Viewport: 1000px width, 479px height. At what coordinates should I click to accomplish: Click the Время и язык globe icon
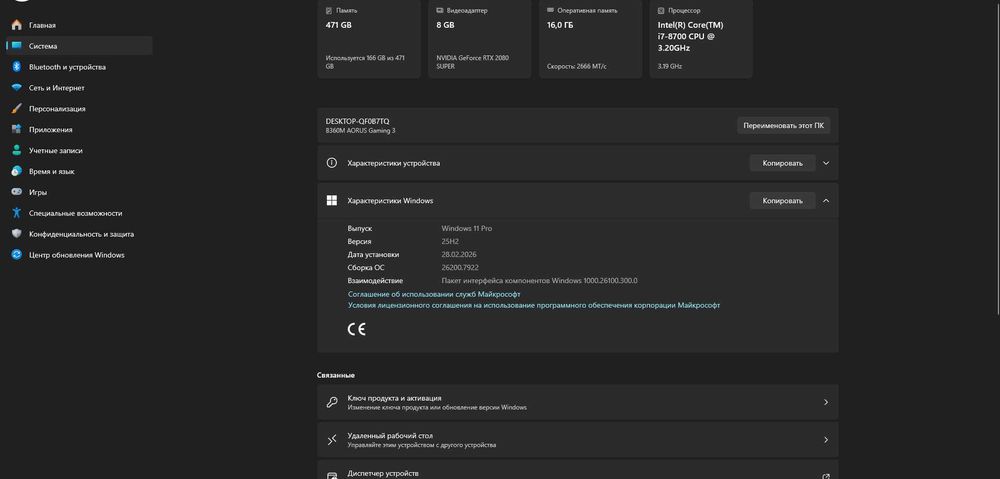(16, 172)
